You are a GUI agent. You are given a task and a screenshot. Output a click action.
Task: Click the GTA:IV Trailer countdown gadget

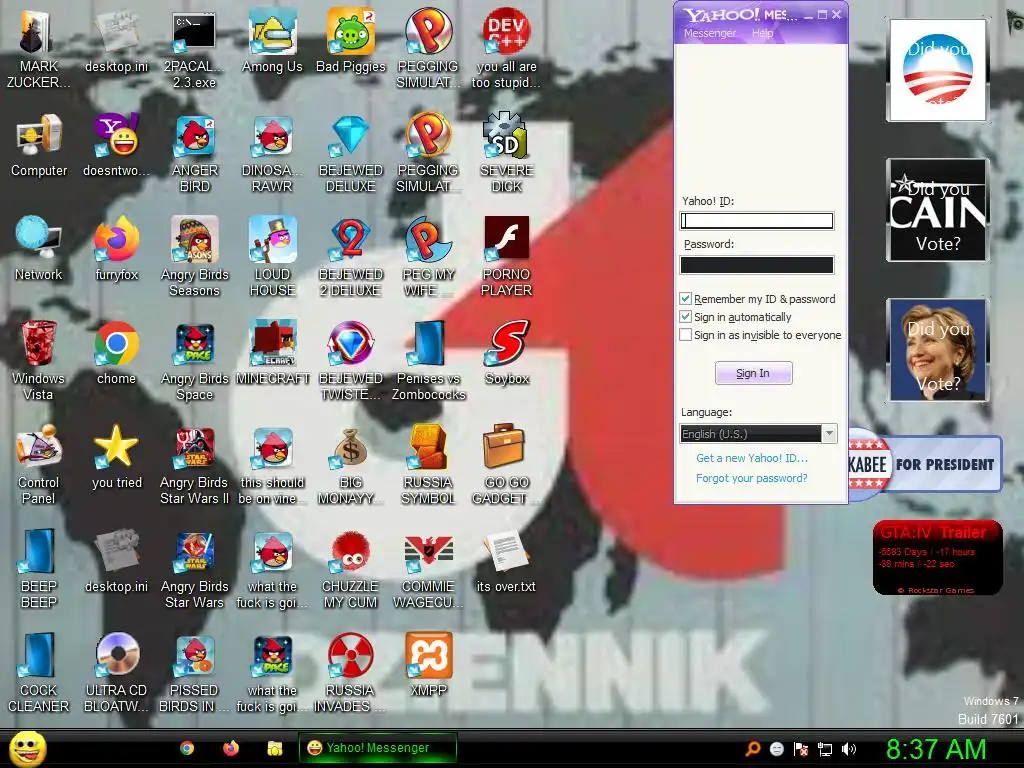point(937,557)
